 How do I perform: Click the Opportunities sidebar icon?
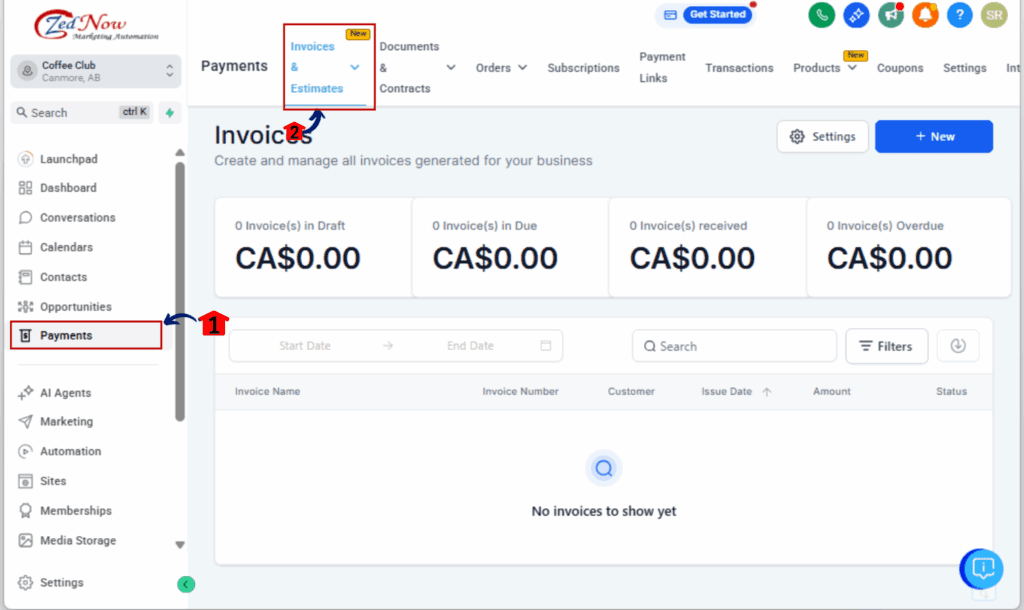pos(25,306)
